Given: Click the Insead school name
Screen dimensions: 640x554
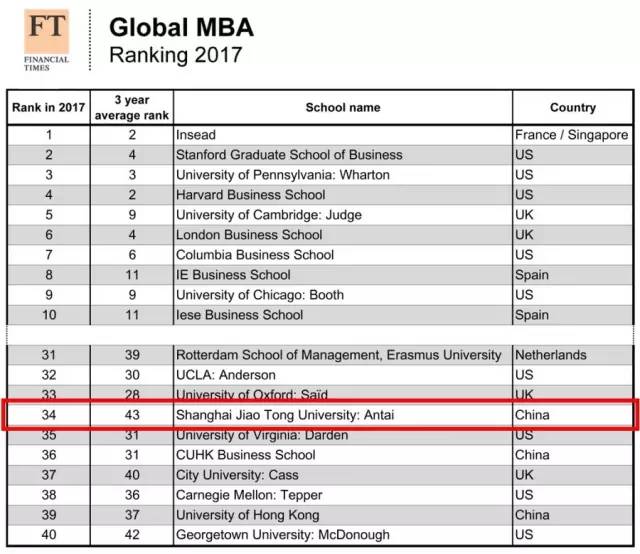Looking at the screenshot, I should [196, 135].
